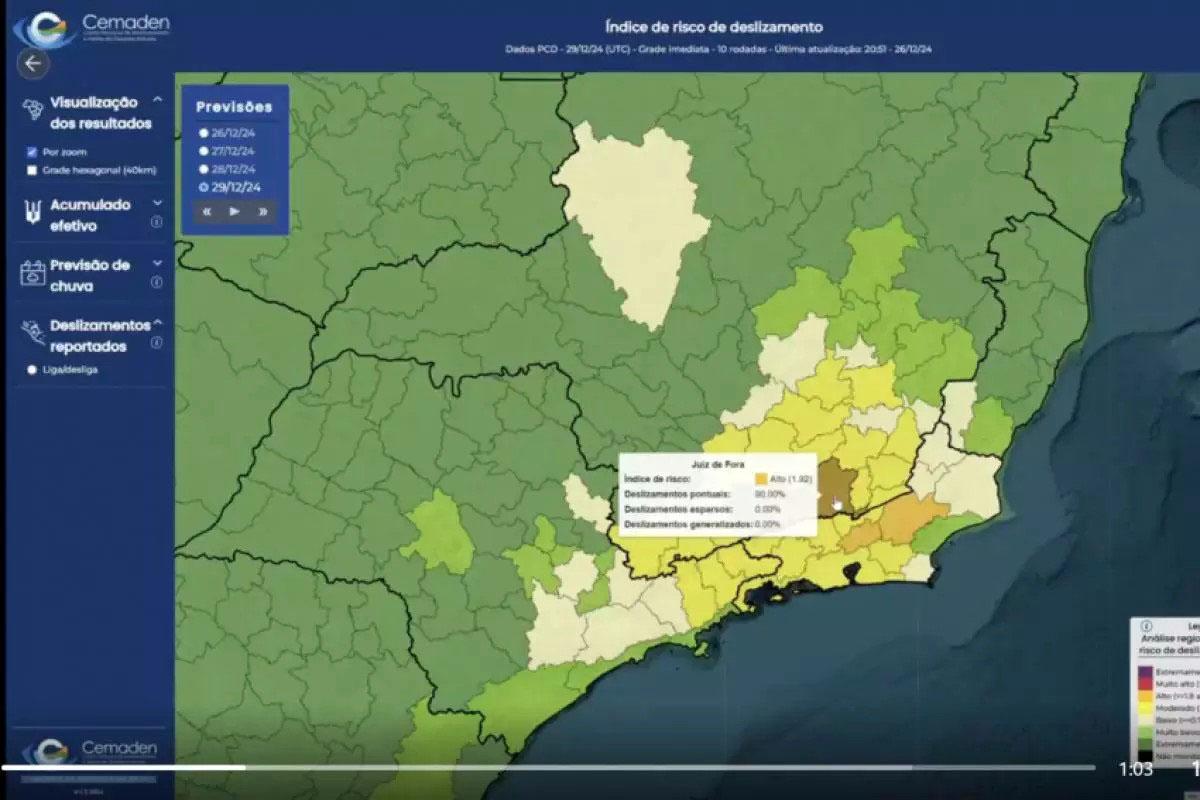Expand the Acumulado efetivo section

tap(157, 202)
